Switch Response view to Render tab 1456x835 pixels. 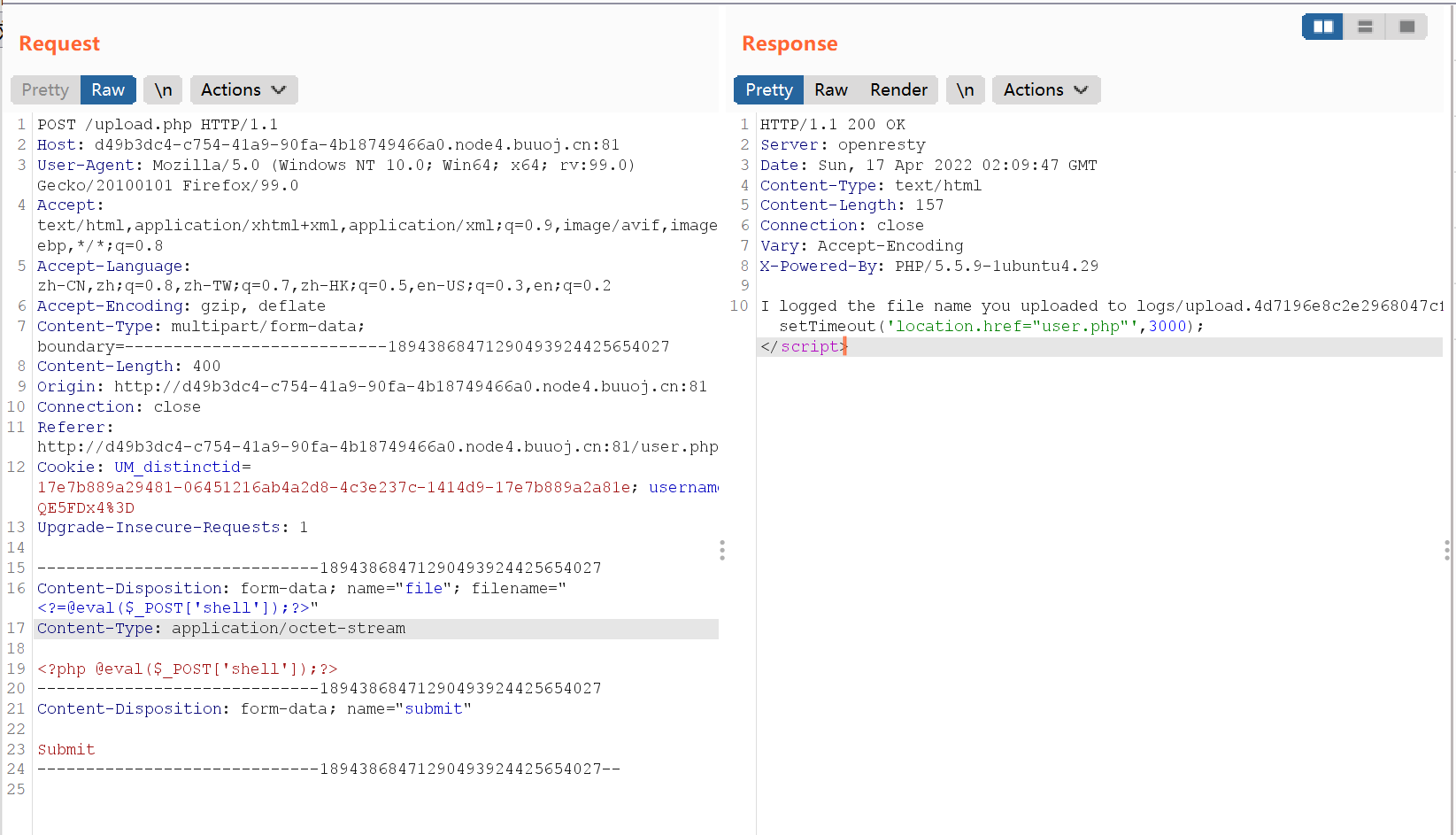898,89
